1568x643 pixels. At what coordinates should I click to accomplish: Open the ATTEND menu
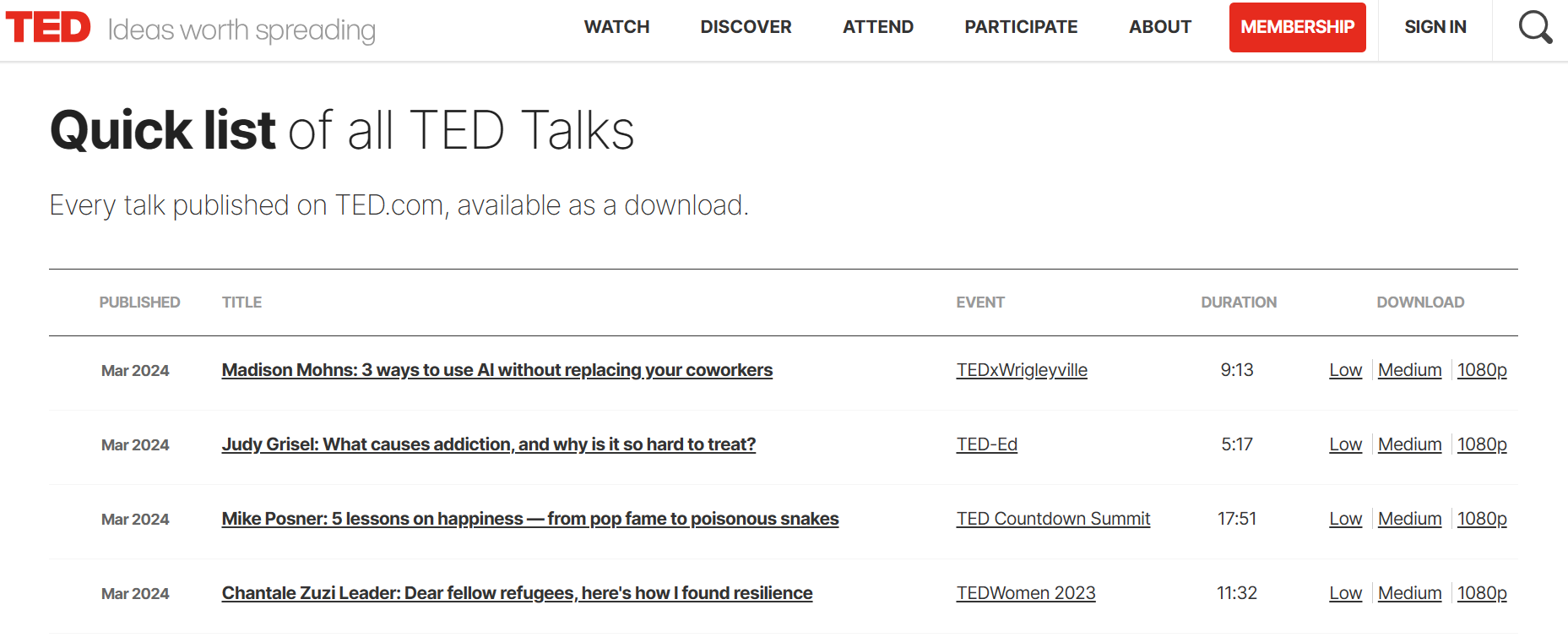[877, 27]
